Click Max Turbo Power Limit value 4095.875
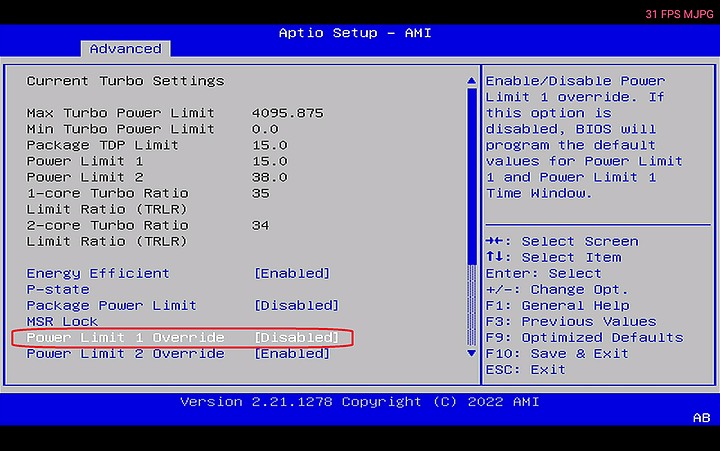Viewport: 720px width, 451px height. [x=287, y=113]
